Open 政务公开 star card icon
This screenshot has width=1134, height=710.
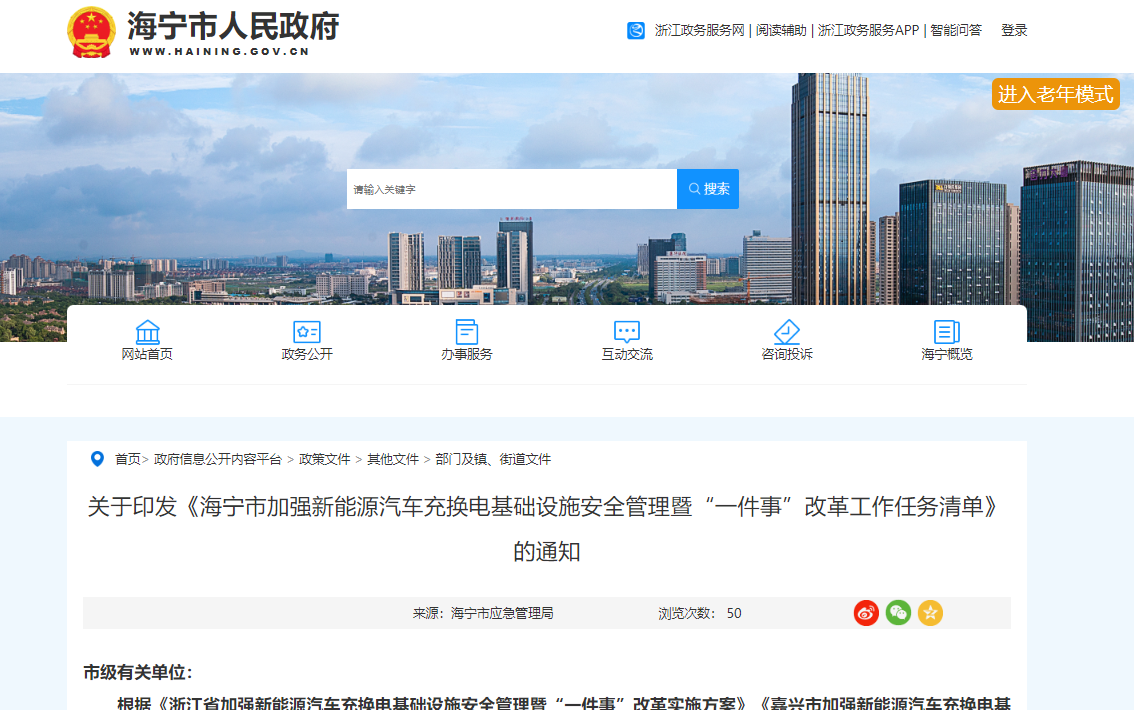pos(307,332)
